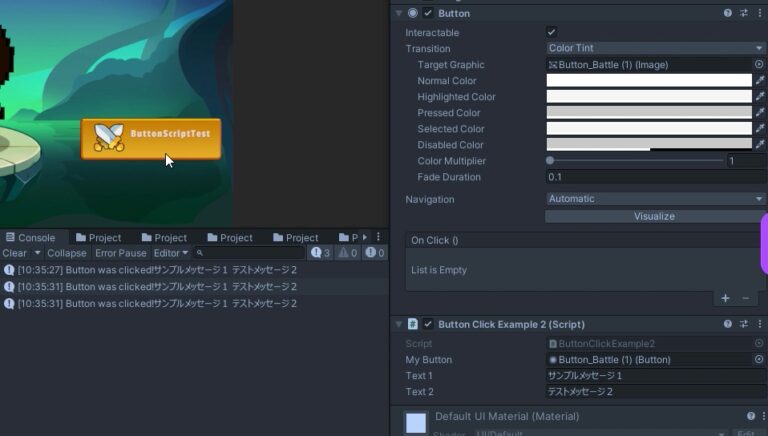768x436 pixels.
Task: Open the Normal Color swatch
Action: (649, 80)
